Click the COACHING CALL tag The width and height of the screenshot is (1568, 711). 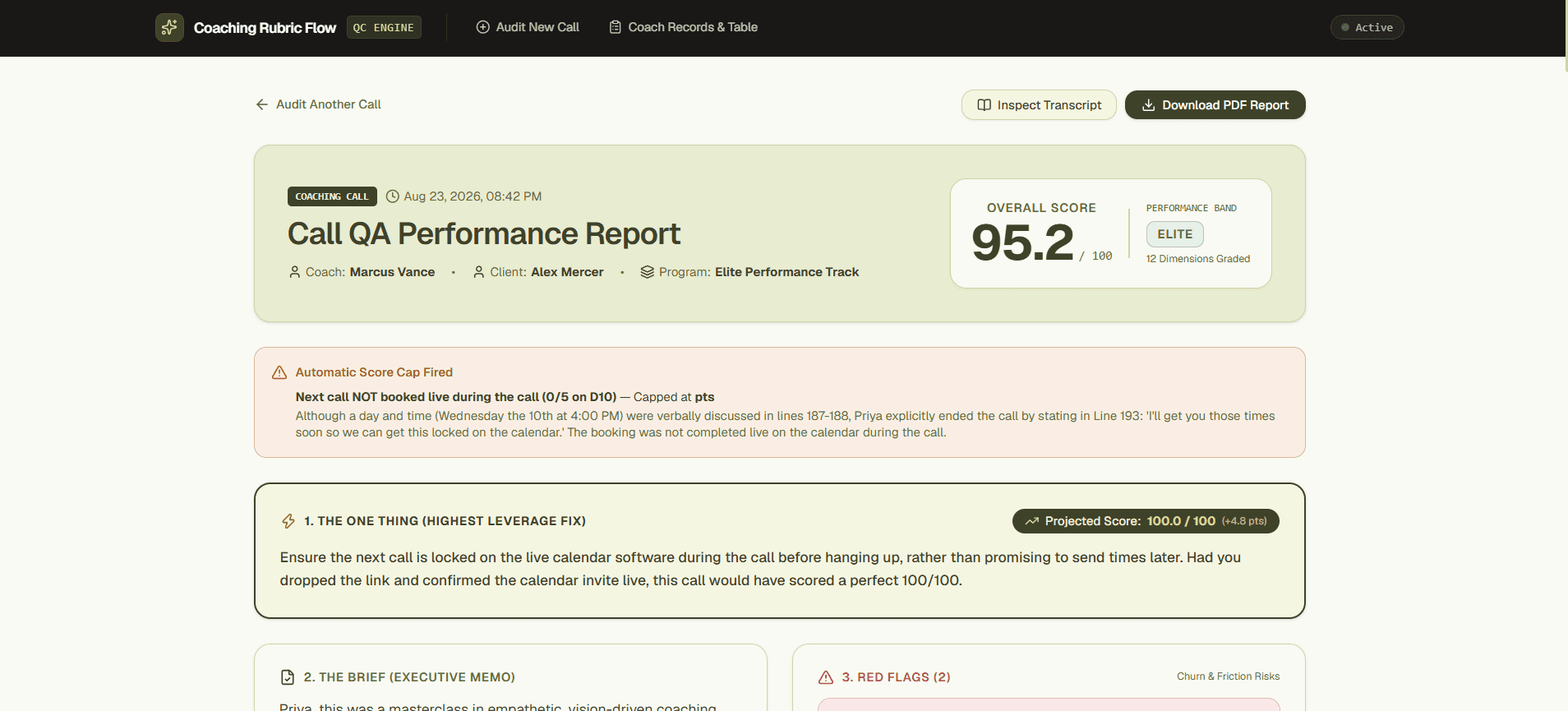click(x=332, y=196)
